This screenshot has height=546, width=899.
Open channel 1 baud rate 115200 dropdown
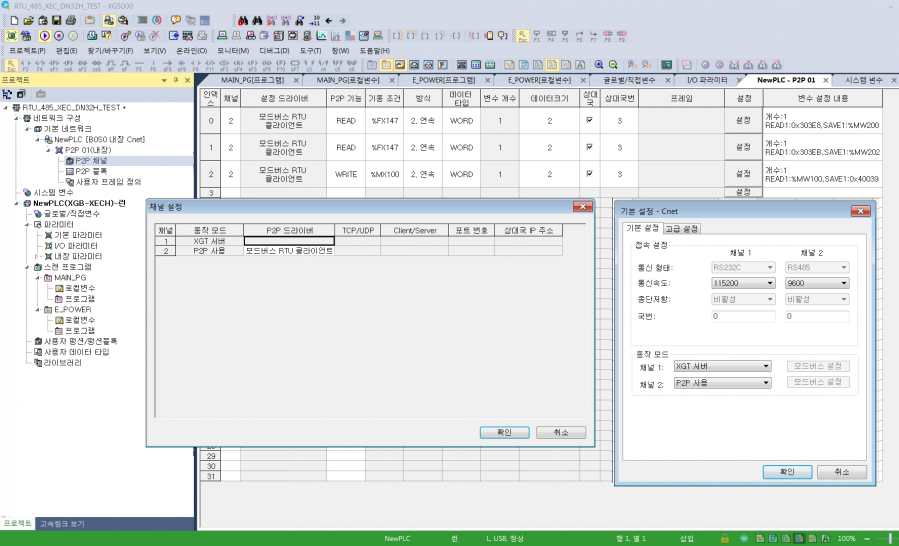tap(771, 283)
